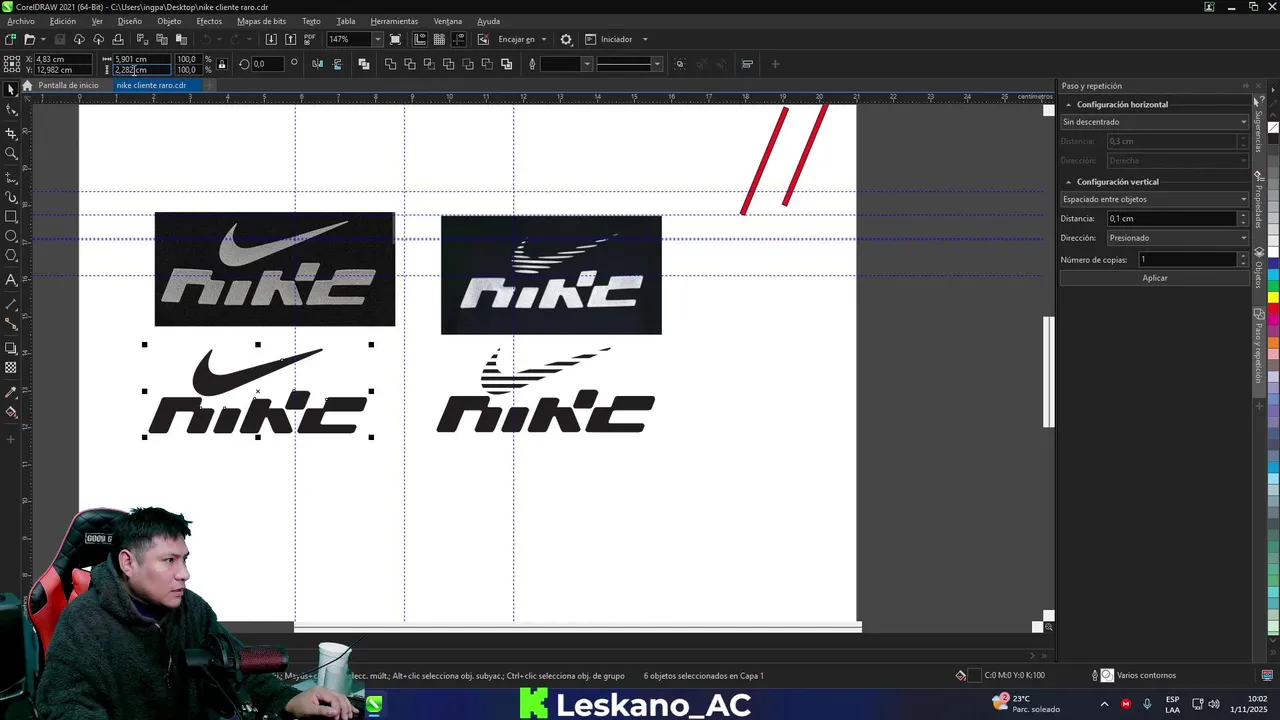Select the Artistic Media tool

pos(11,197)
